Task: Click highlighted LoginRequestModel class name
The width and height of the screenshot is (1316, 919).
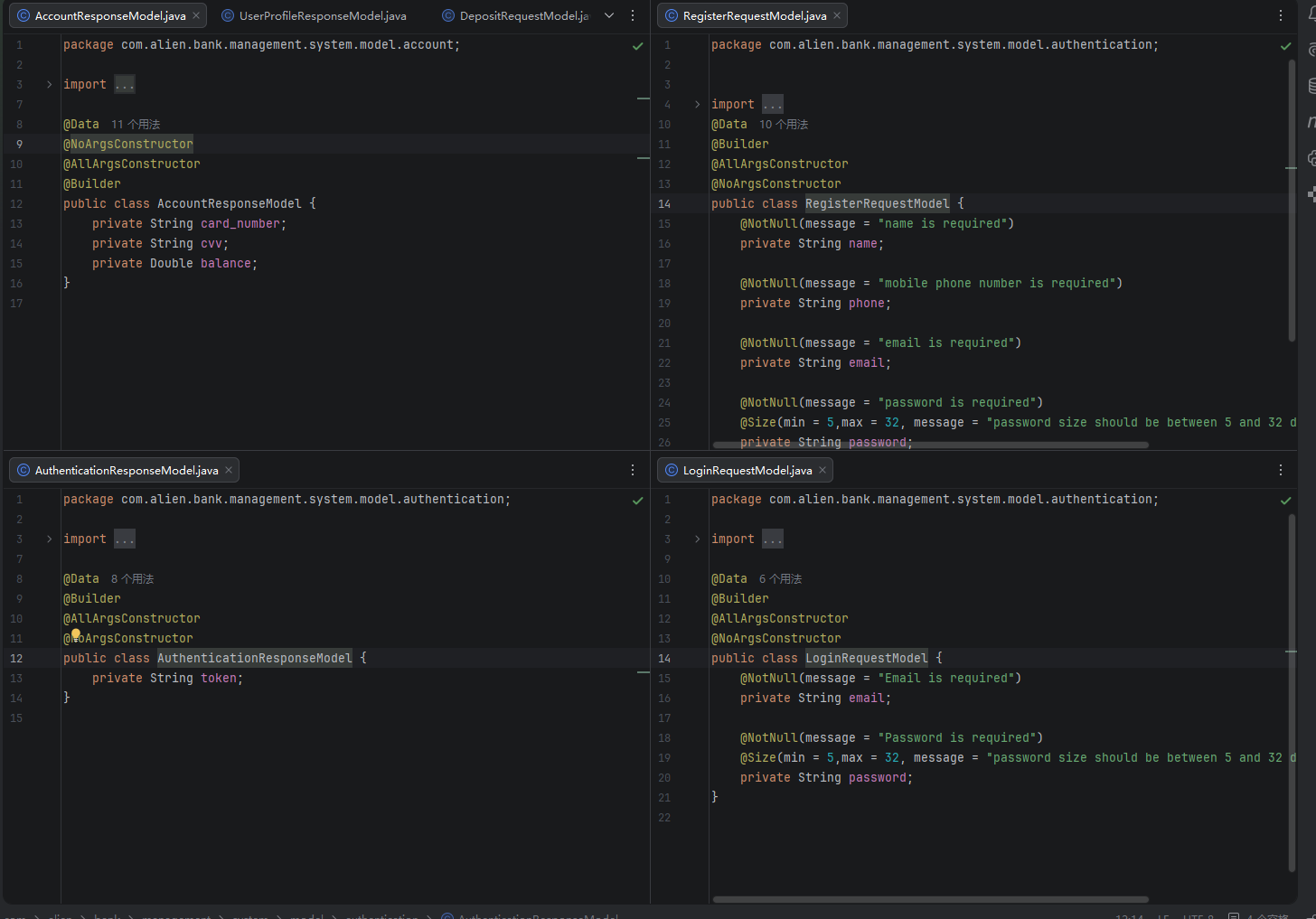Action: click(x=867, y=659)
